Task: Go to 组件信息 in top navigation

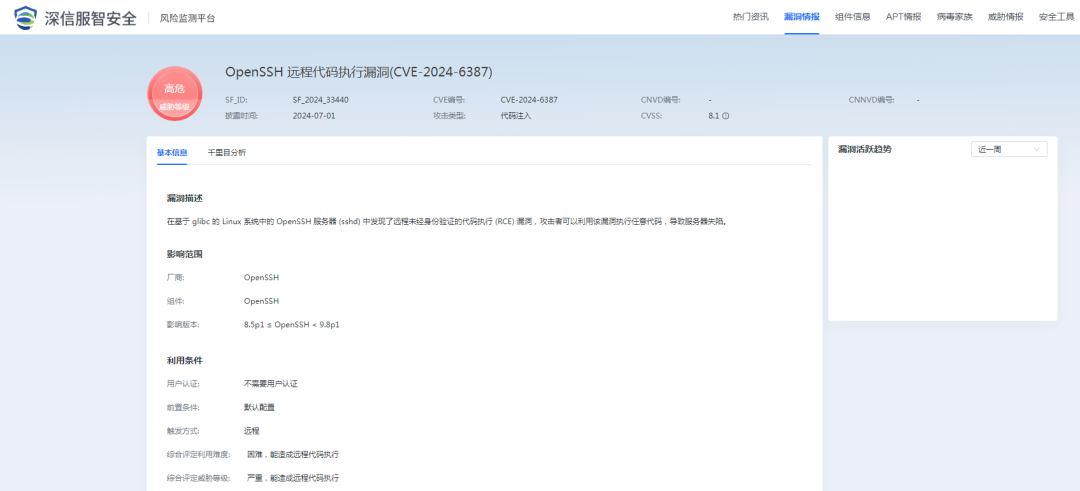Action: [x=852, y=17]
